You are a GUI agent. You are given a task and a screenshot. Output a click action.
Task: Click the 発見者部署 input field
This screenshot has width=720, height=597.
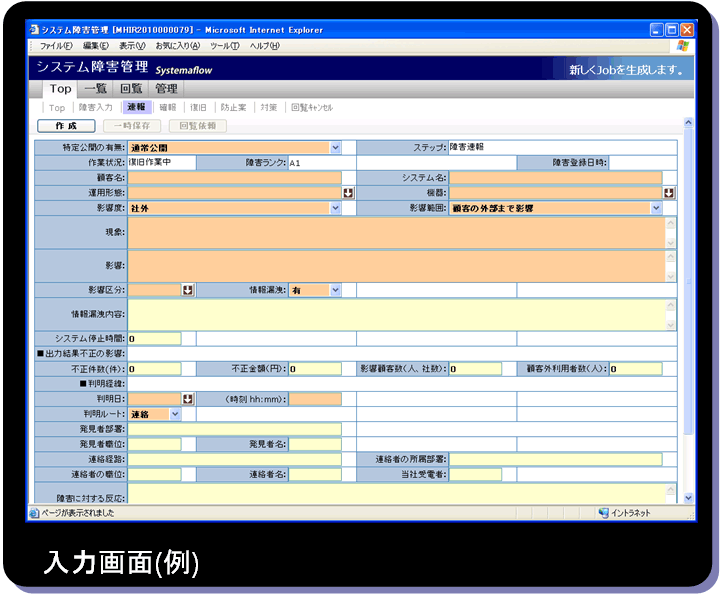click(x=235, y=429)
